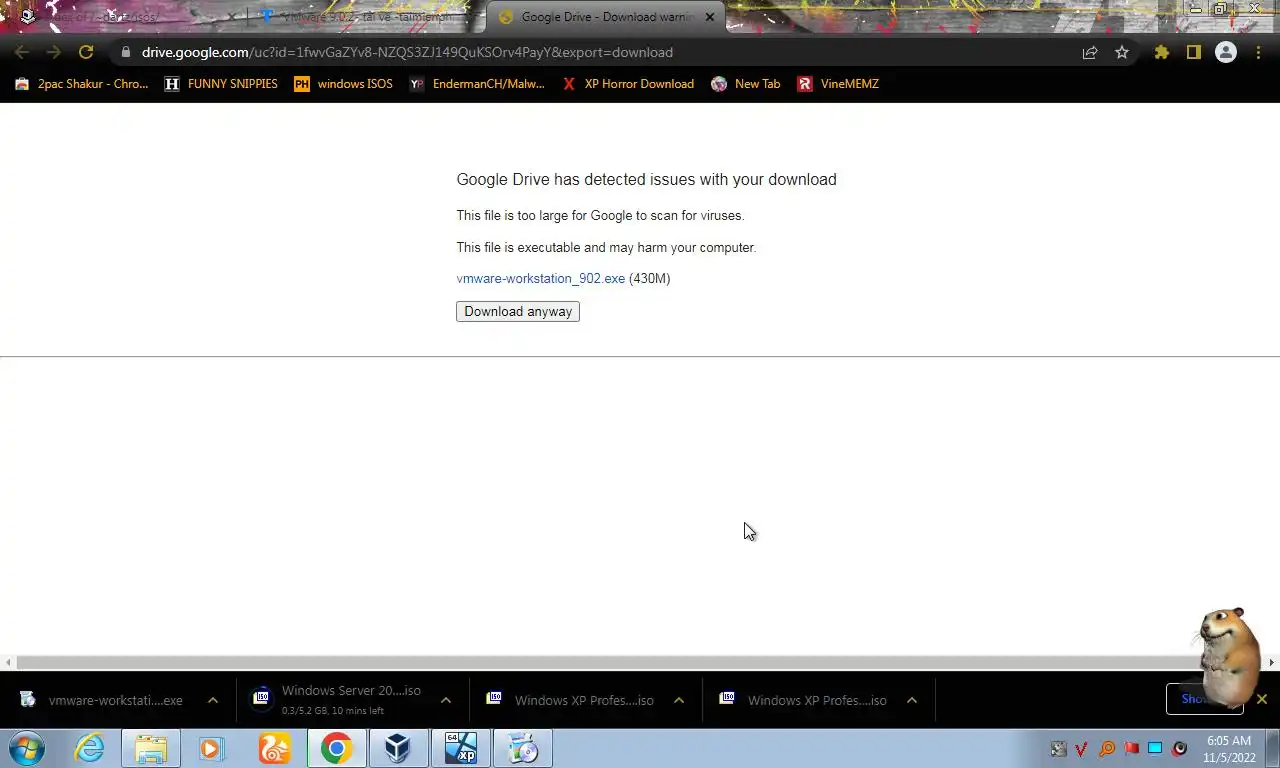
Task: Open the windows ISOS bookmark
Action: 343,84
